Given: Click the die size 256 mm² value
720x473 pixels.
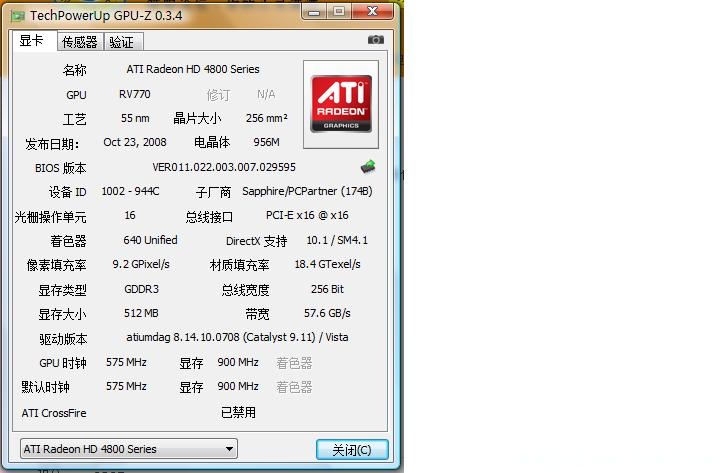Looking at the screenshot, I should [267, 118].
